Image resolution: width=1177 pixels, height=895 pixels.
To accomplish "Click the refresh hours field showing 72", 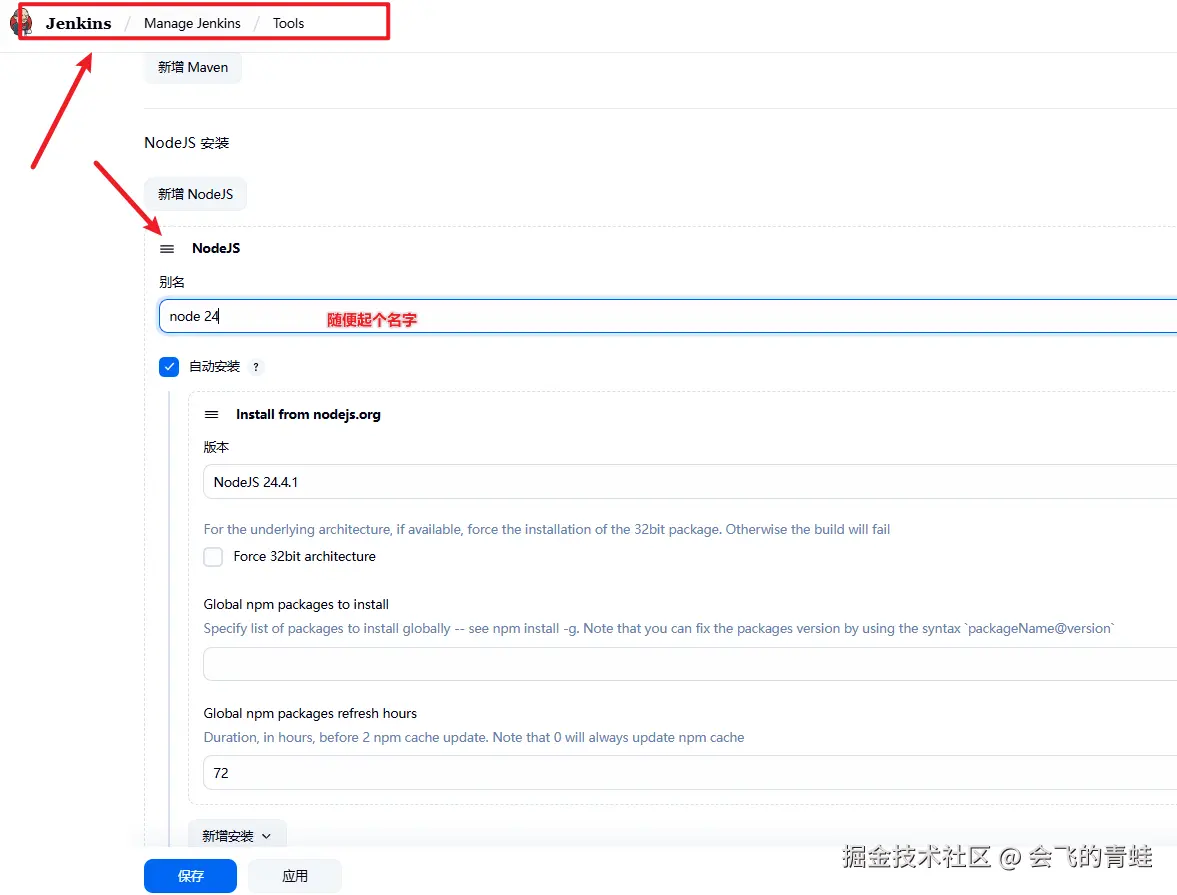I will pyautogui.click(x=690, y=773).
